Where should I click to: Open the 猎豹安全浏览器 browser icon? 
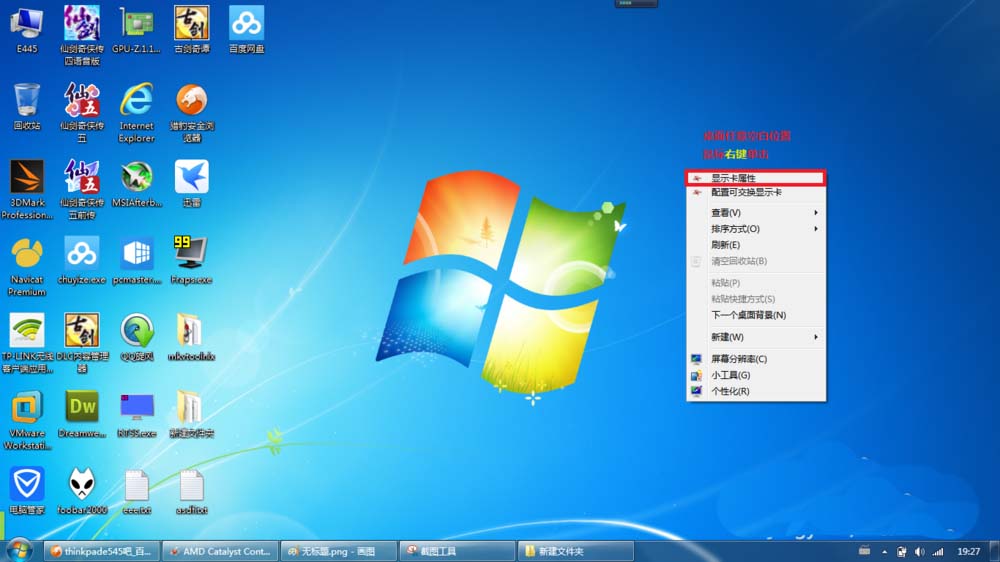[191, 113]
